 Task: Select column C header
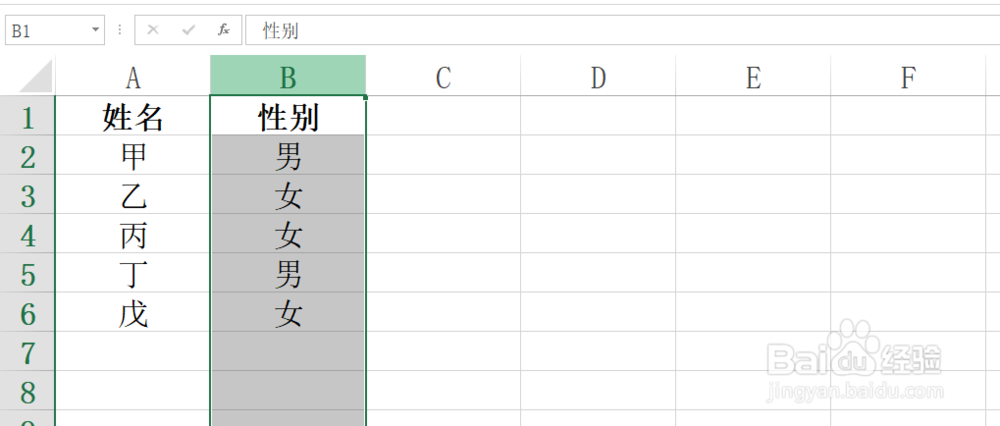[443, 76]
